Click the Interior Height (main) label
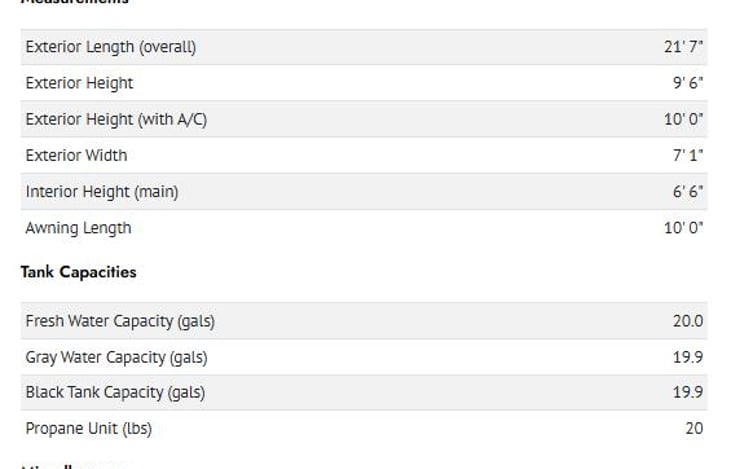The height and width of the screenshot is (469, 731). (x=101, y=191)
